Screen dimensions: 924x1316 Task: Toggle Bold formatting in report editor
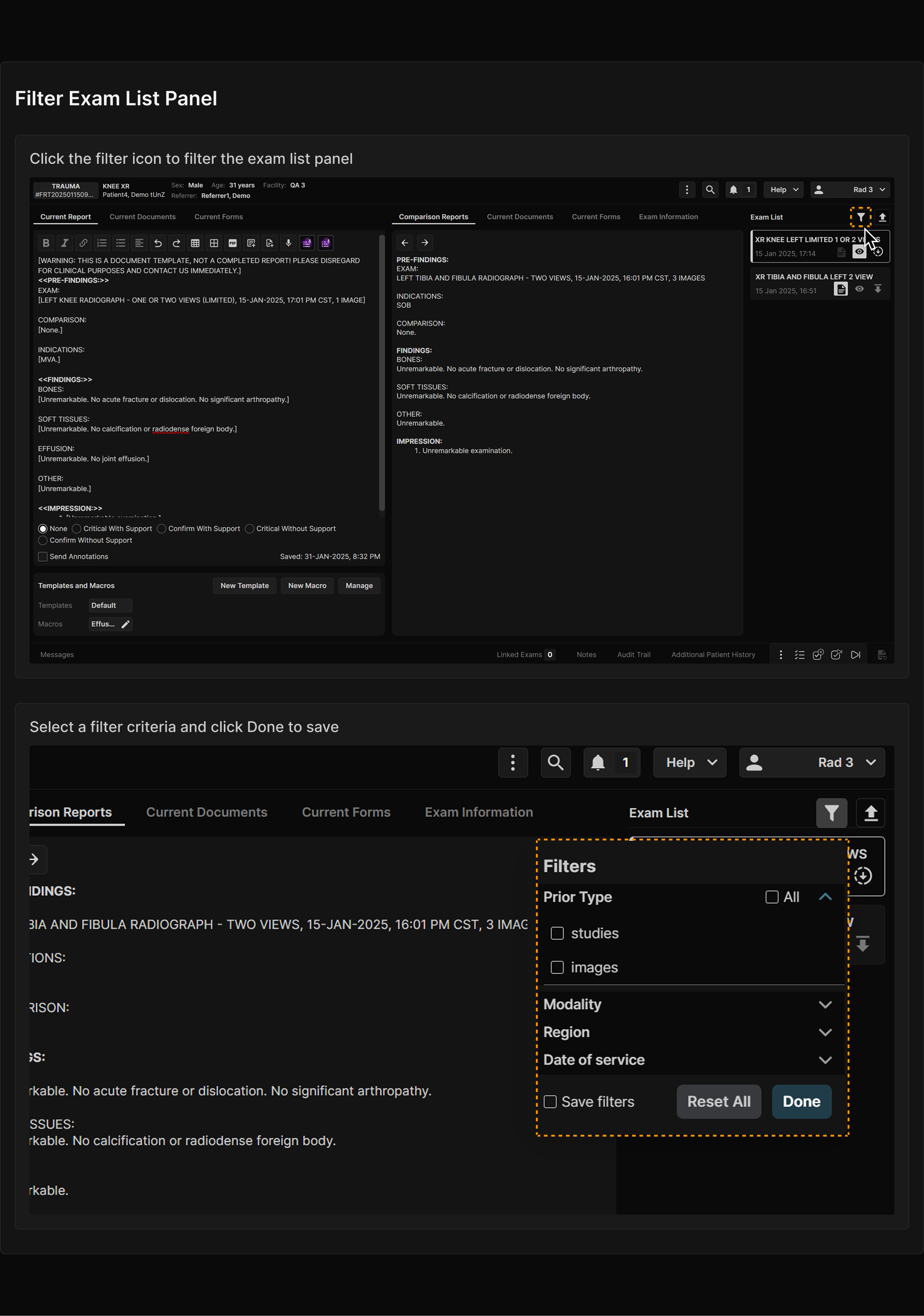(x=46, y=243)
